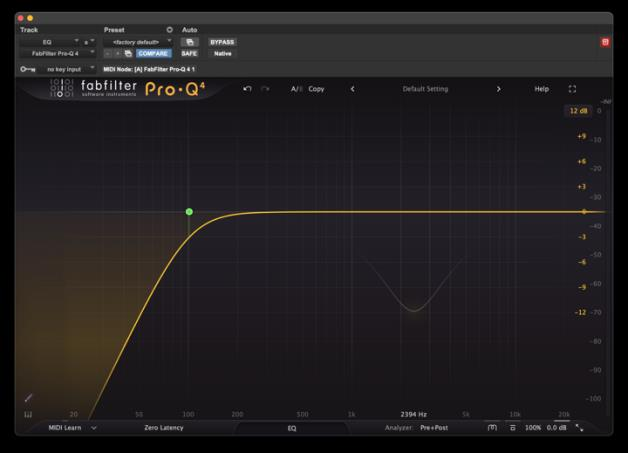Open the plug-in automation enable icon
This screenshot has width=628, height=453.
point(190,42)
